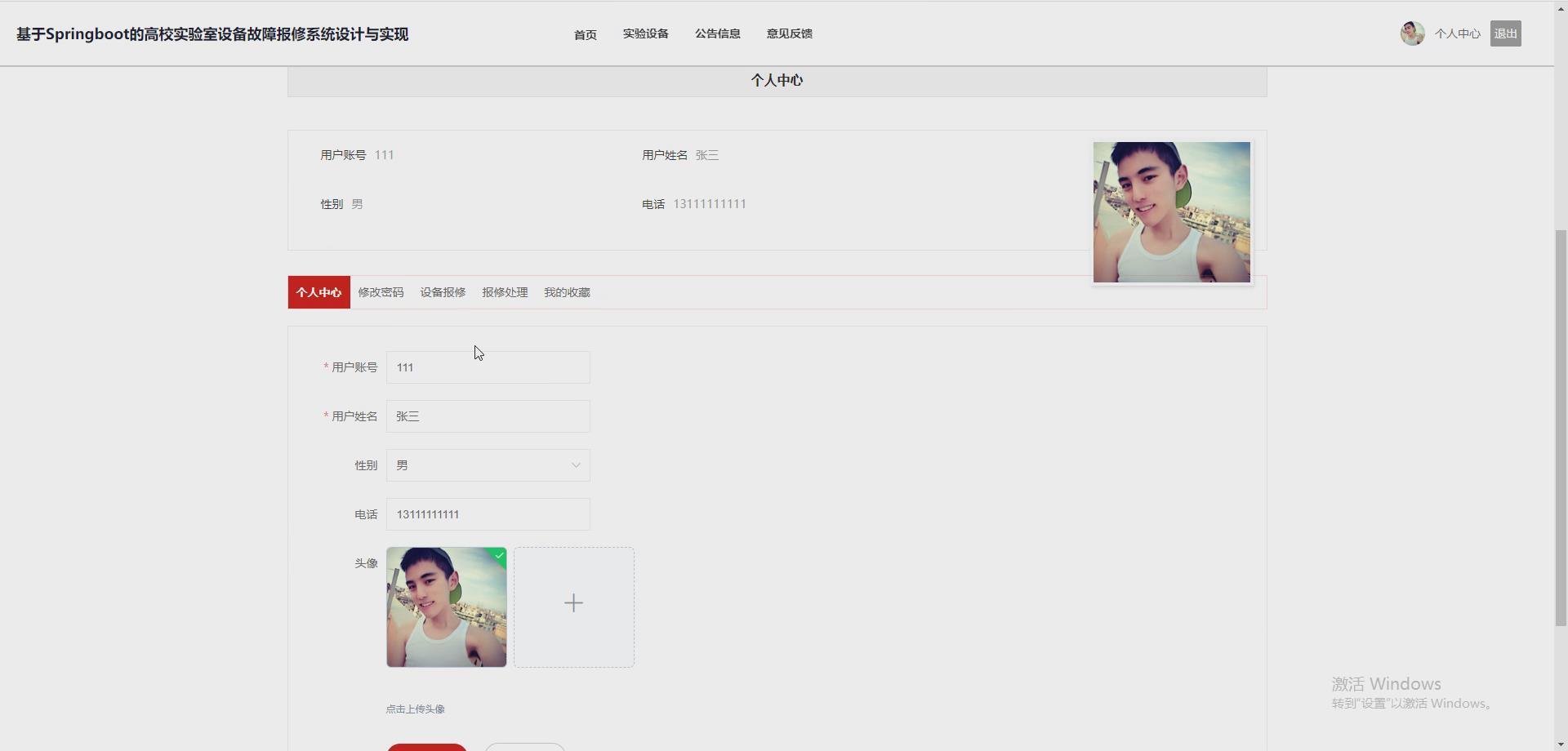
Task: Click the plus icon to add new avatar
Action: click(x=574, y=602)
